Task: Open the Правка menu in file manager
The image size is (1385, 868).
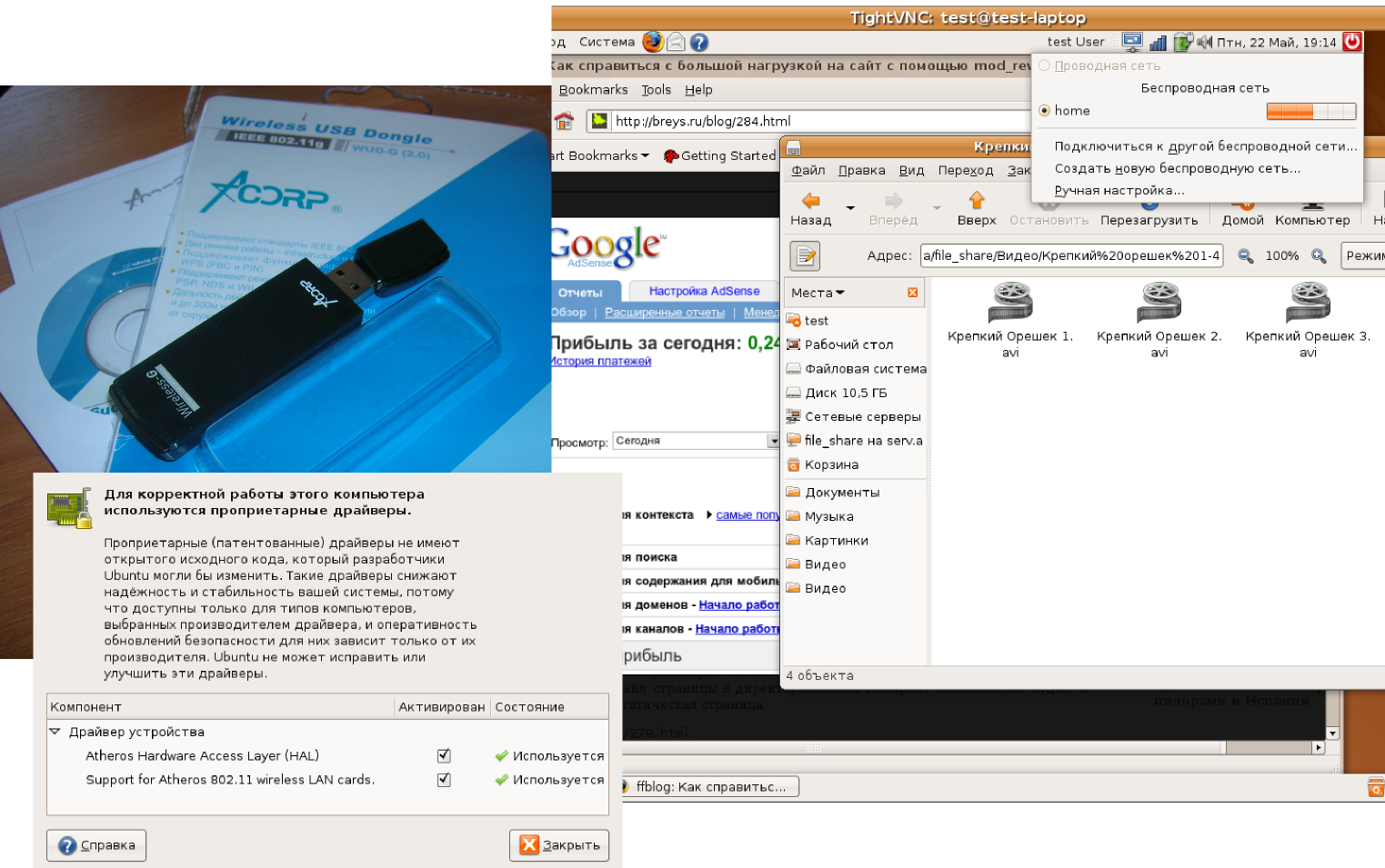Action: tap(861, 170)
